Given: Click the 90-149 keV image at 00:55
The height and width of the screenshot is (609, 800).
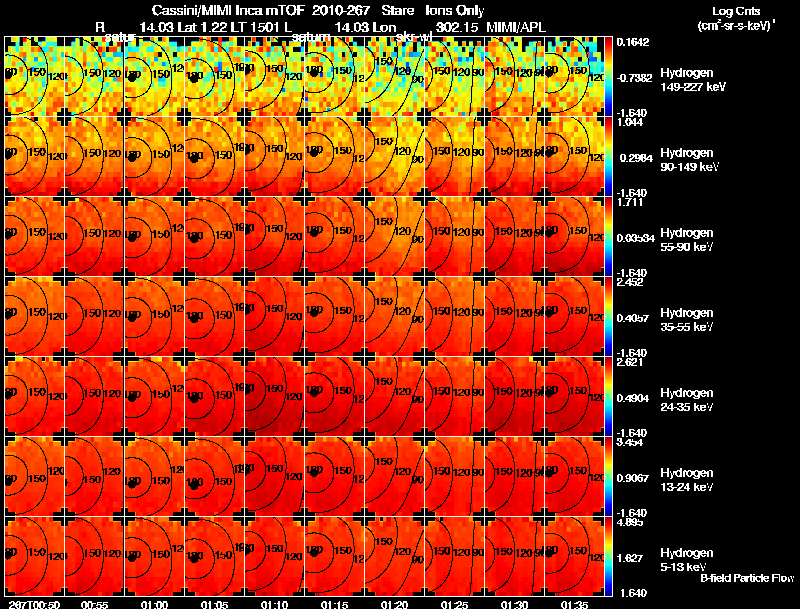Looking at the screenshot, I should coord(94,157).
